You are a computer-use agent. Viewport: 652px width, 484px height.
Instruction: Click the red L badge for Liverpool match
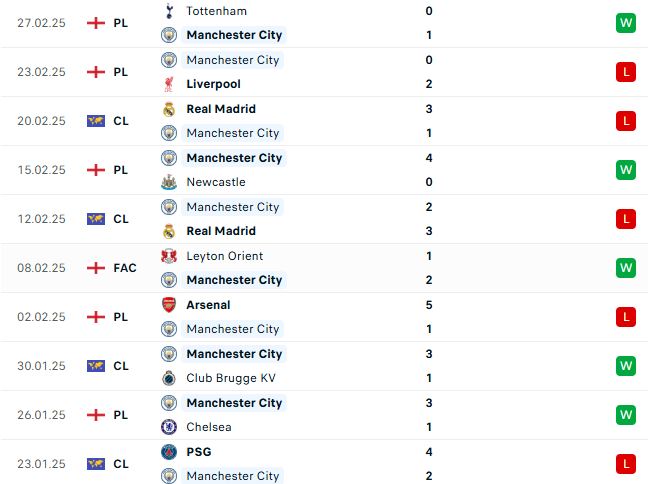click(626, 72)
